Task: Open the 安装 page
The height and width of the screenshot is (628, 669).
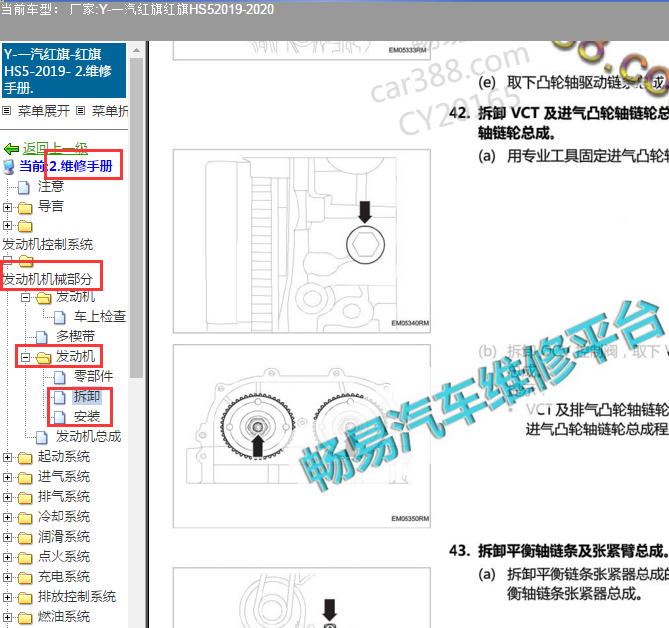Action: [87, 416]
